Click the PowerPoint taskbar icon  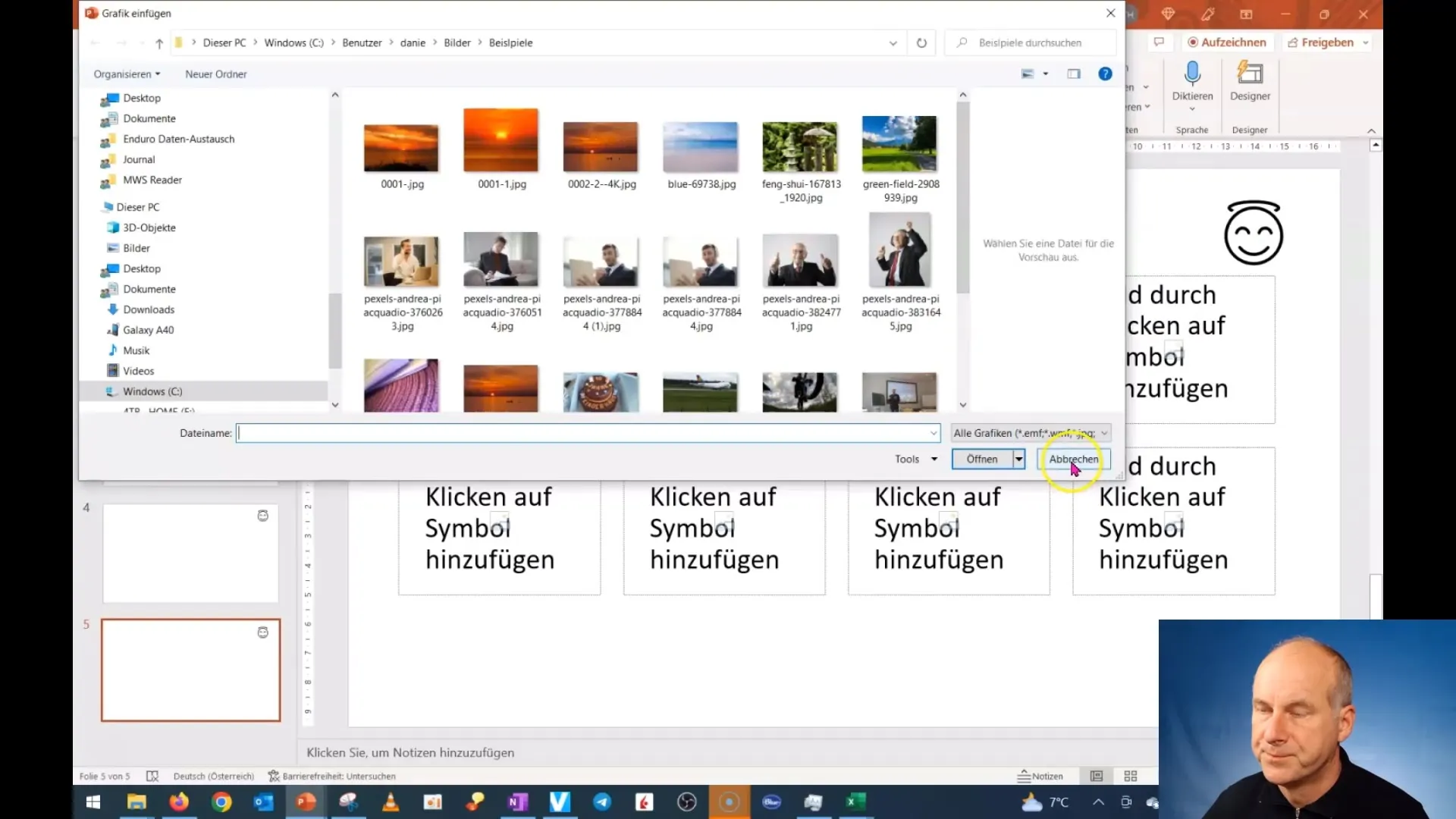[x=306, y=801]
